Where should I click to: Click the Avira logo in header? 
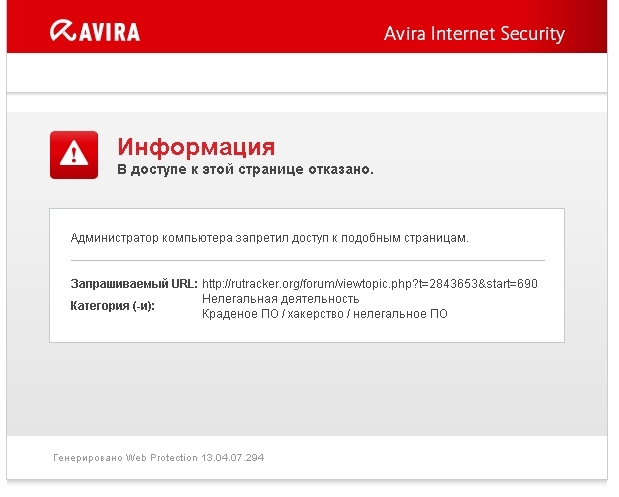click(x=95, y=31)
